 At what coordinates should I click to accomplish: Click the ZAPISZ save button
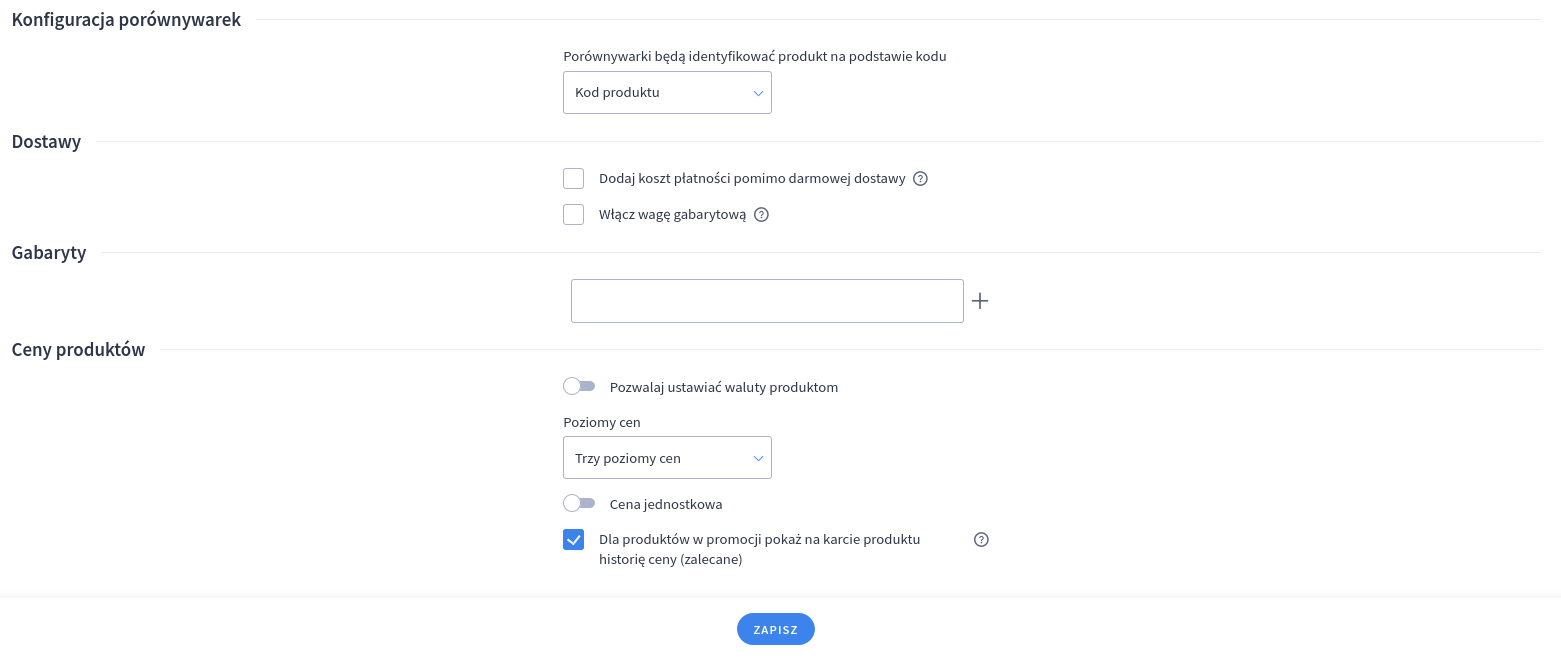click(x=776, y=629)
